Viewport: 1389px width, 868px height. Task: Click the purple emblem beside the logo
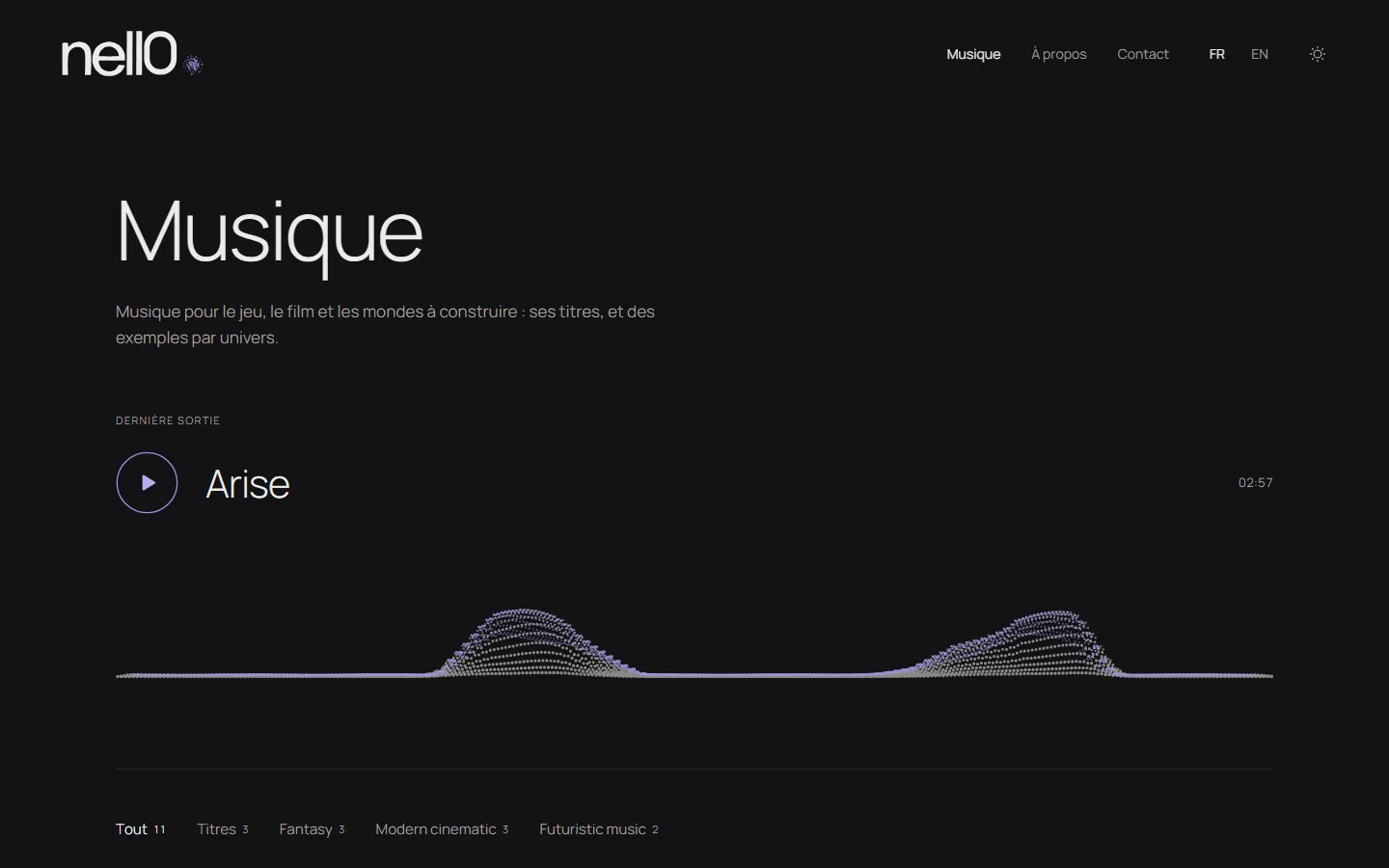point(194,65)
